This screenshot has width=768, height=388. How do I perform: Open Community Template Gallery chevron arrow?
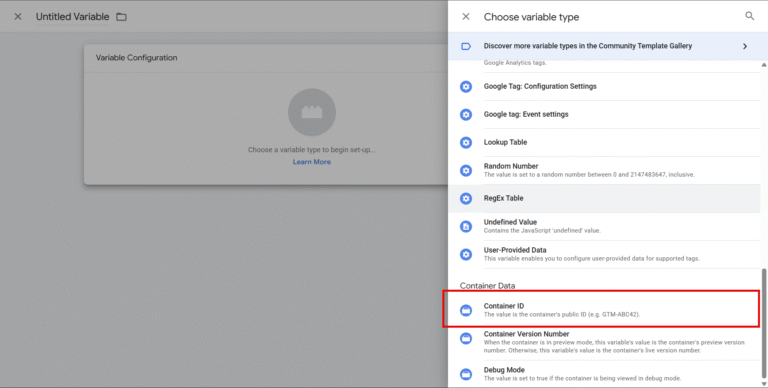coord(745,46)
